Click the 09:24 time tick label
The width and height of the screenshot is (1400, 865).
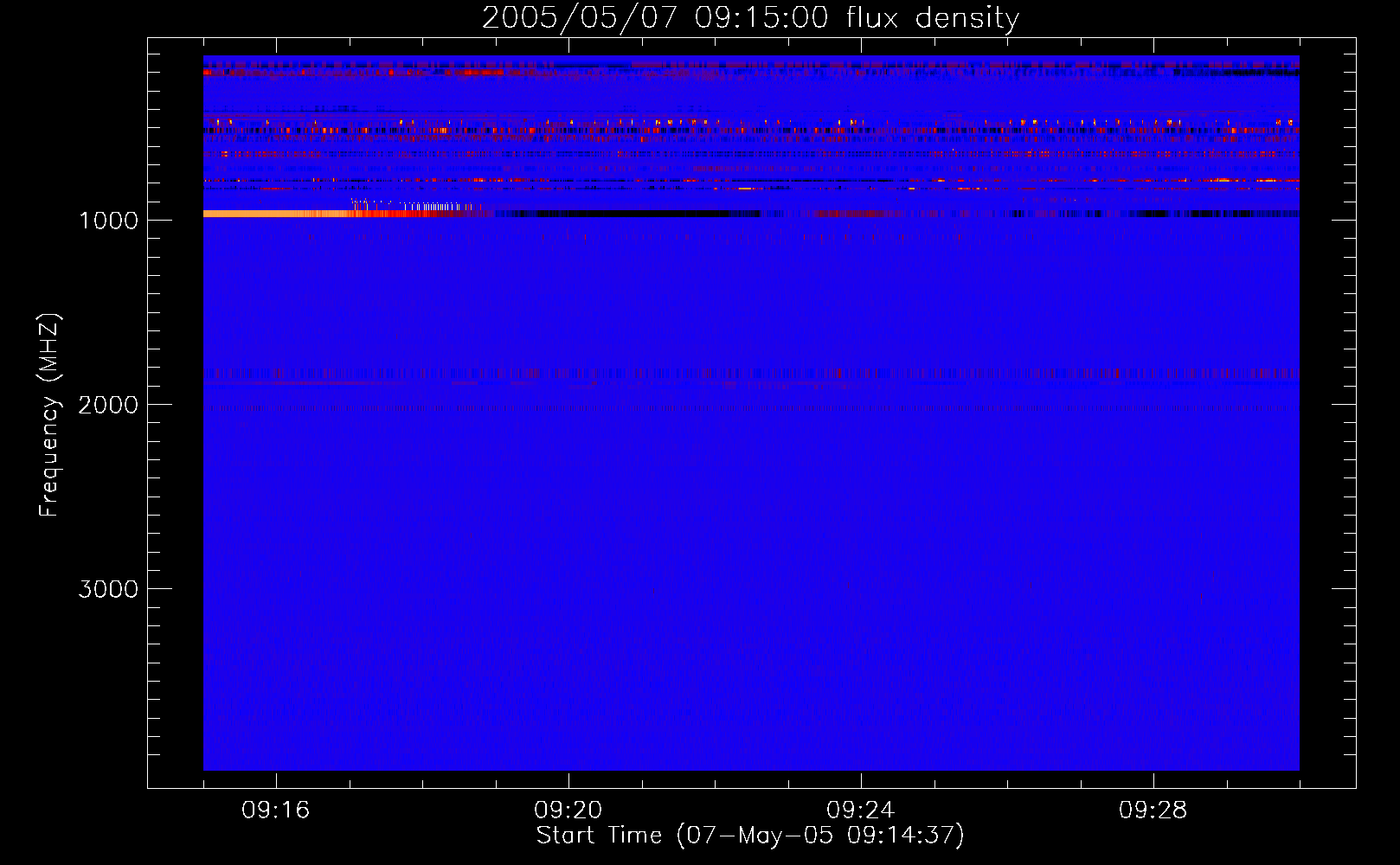click(861, 811)
